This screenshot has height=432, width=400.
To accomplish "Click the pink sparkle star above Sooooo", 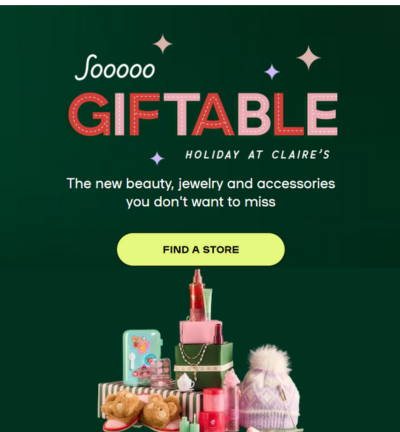I will pyautogui.click(x=162, y=44).
